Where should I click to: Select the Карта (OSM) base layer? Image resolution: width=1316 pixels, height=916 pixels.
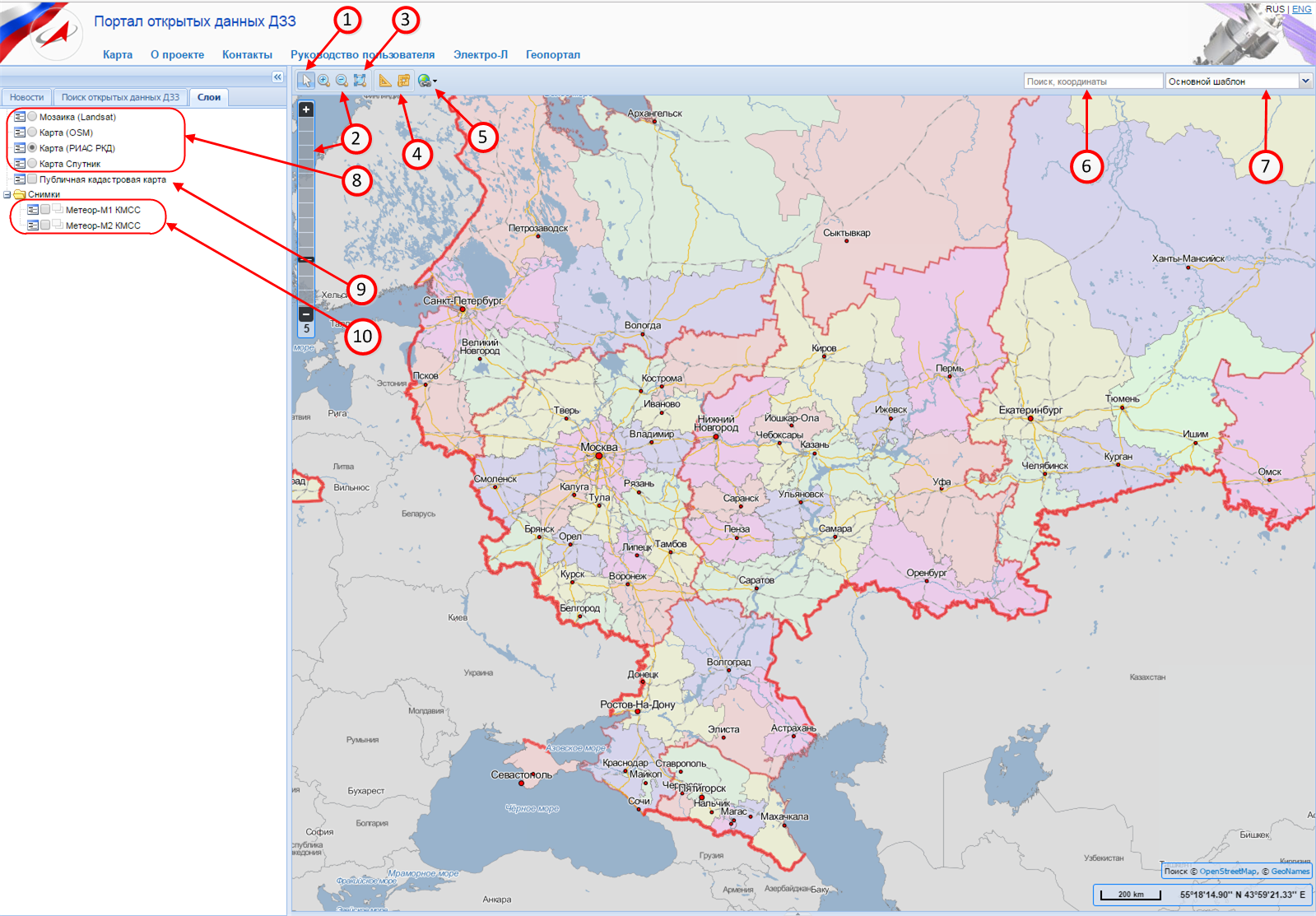tap(33, 133)
